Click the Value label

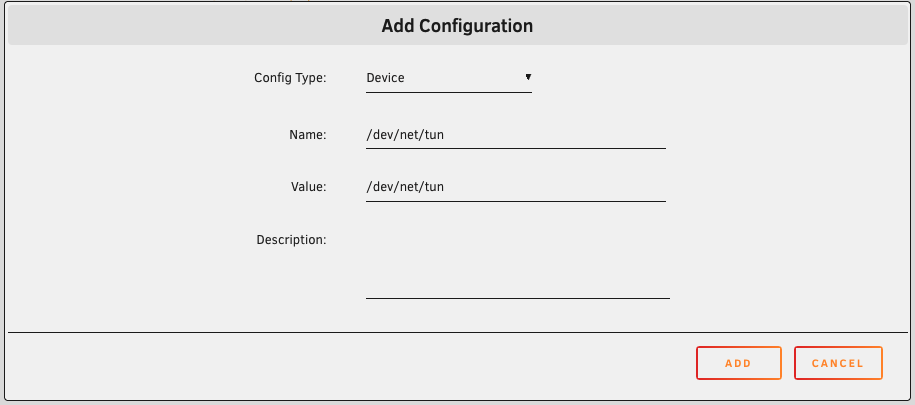pos(307,186)
